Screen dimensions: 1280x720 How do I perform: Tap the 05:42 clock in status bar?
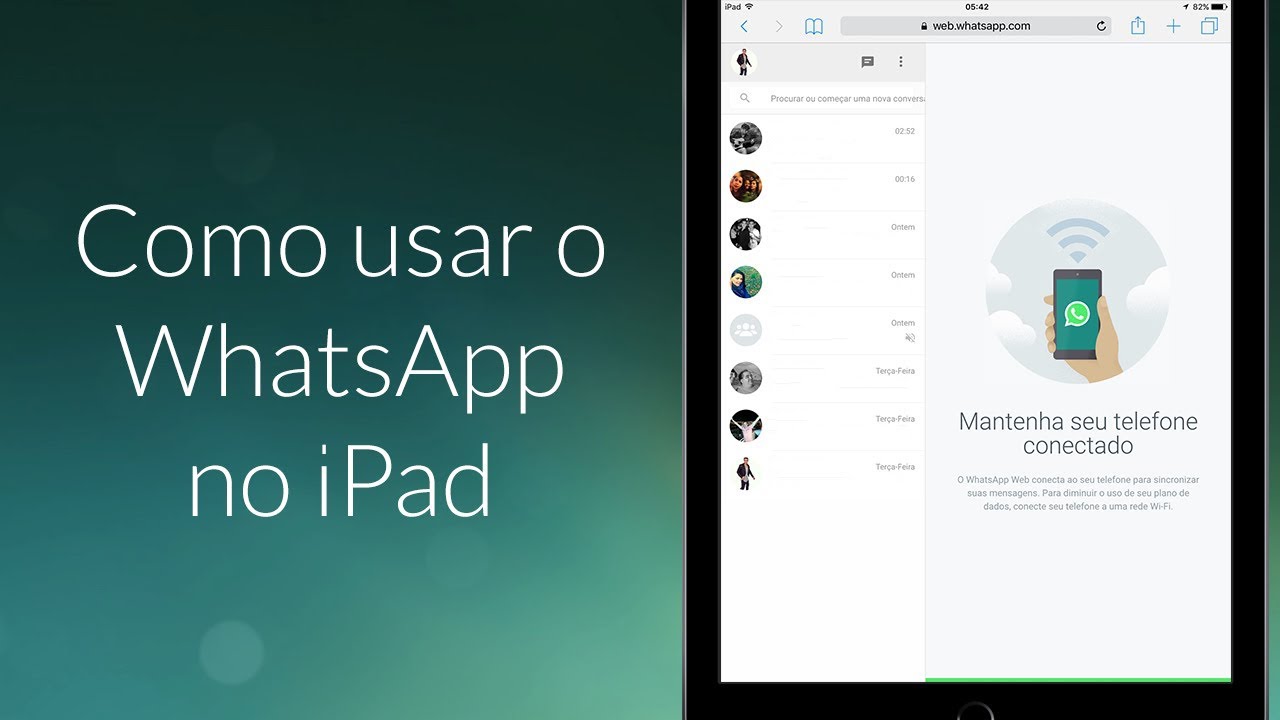977,7
